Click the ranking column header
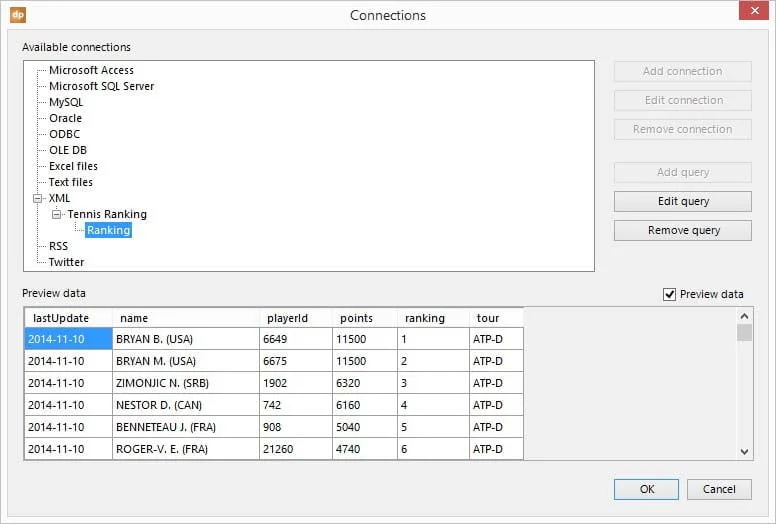The width and height of the screenshot is (776, 524). [x=433, y=318]
